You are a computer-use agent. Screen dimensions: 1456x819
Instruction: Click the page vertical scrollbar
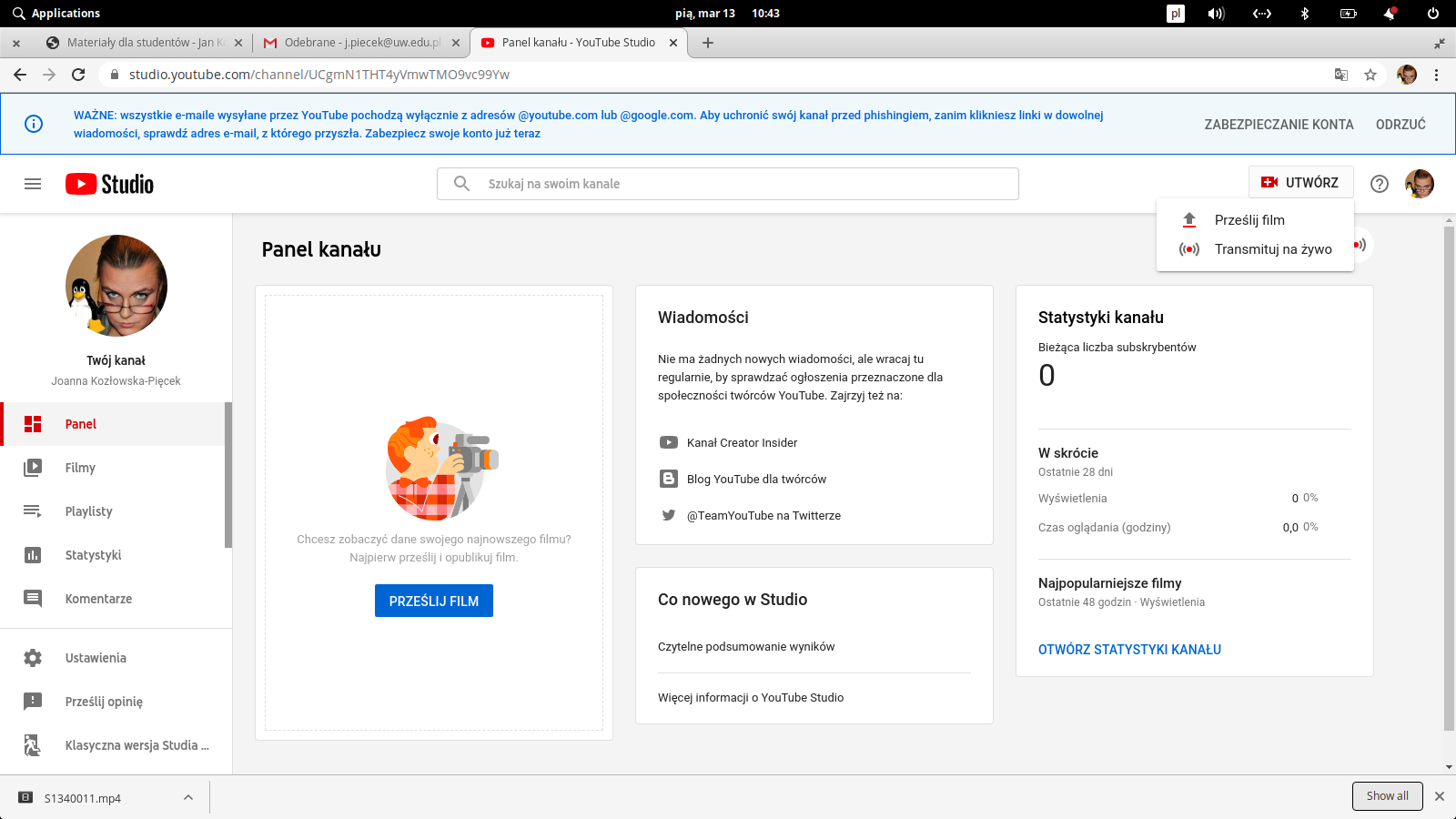point(1449,478)
